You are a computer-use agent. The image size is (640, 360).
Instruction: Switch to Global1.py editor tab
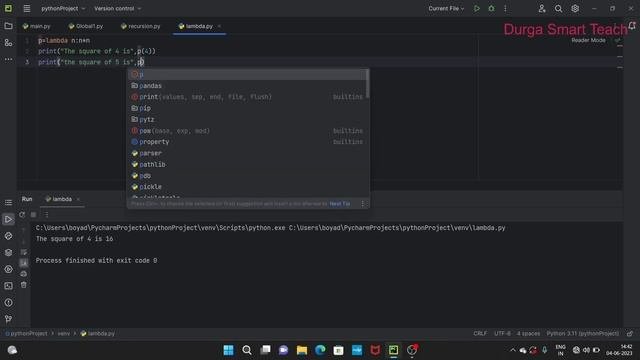click(x=86, y=26)
